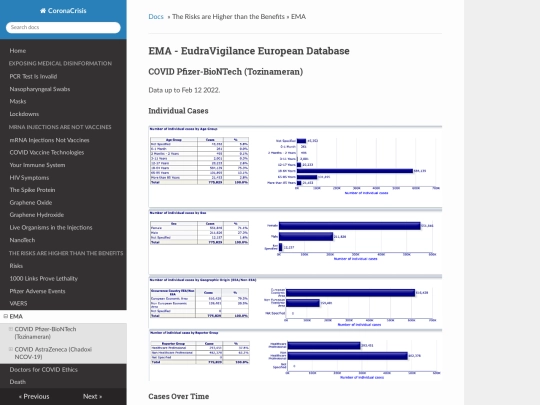Screen dimensions: 540x405
Task: Click the EXPOSING MEDICAL DISINFORMATION caption
Action: click(60, 63)
